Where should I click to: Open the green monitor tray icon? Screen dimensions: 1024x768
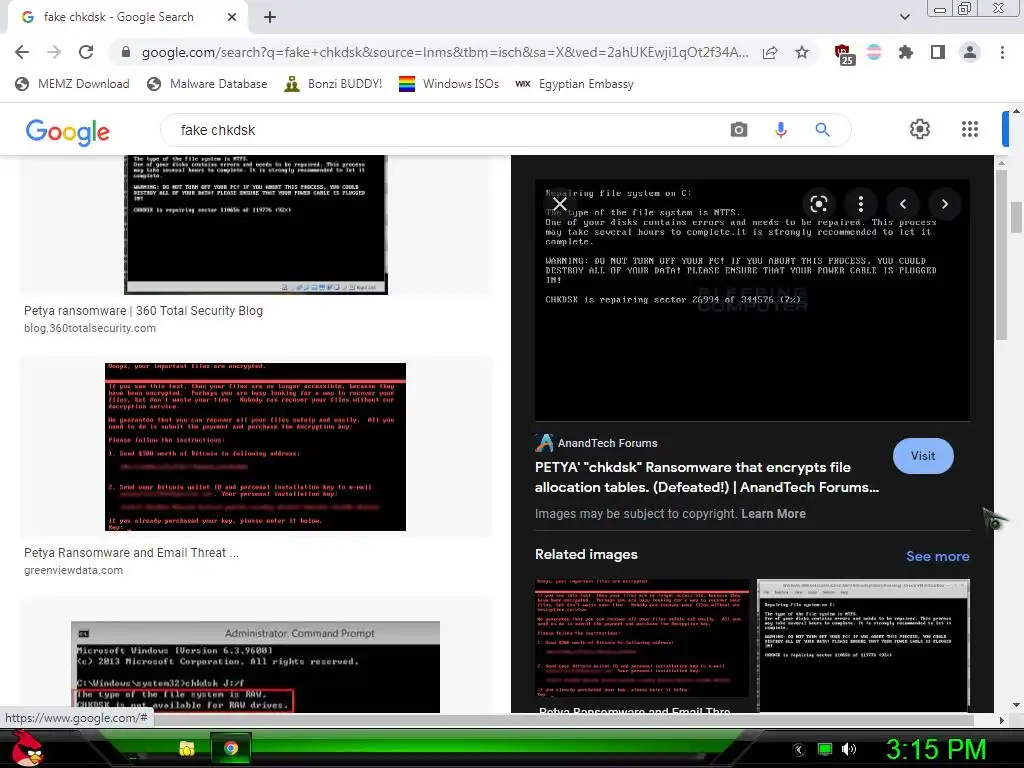click(825, 749)
